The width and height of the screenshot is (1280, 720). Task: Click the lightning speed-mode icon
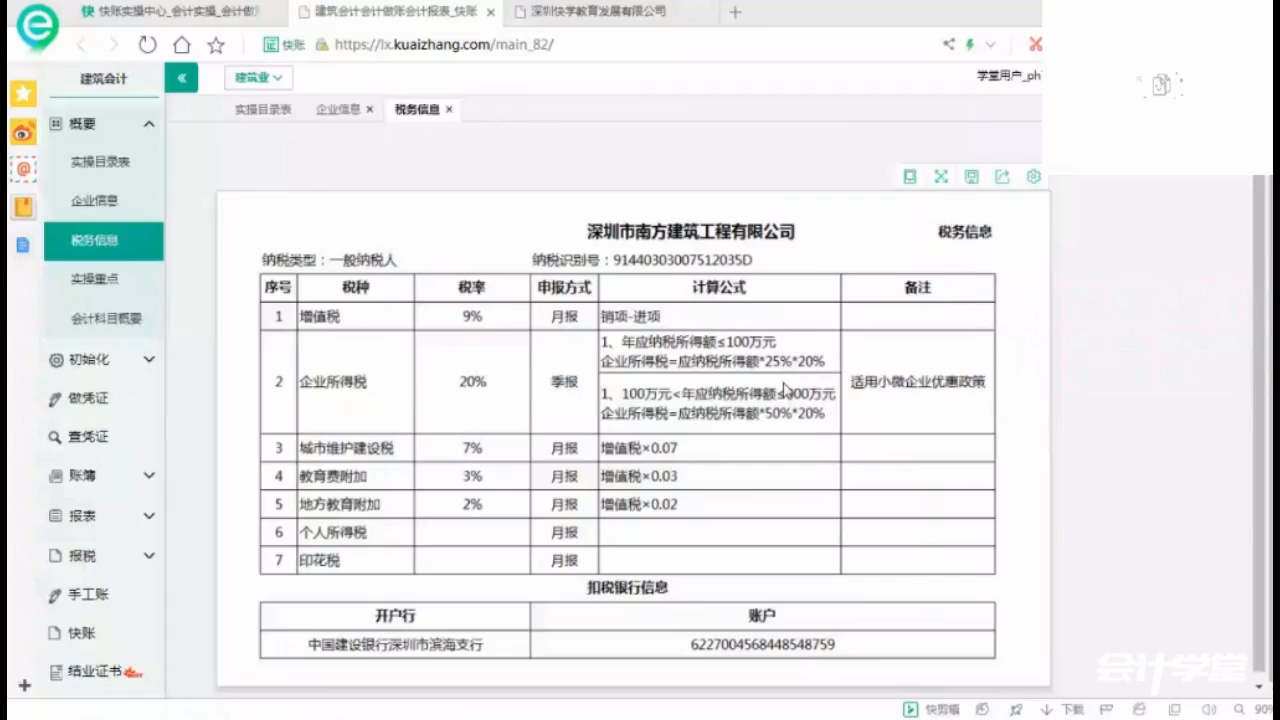tap(969, 44)
